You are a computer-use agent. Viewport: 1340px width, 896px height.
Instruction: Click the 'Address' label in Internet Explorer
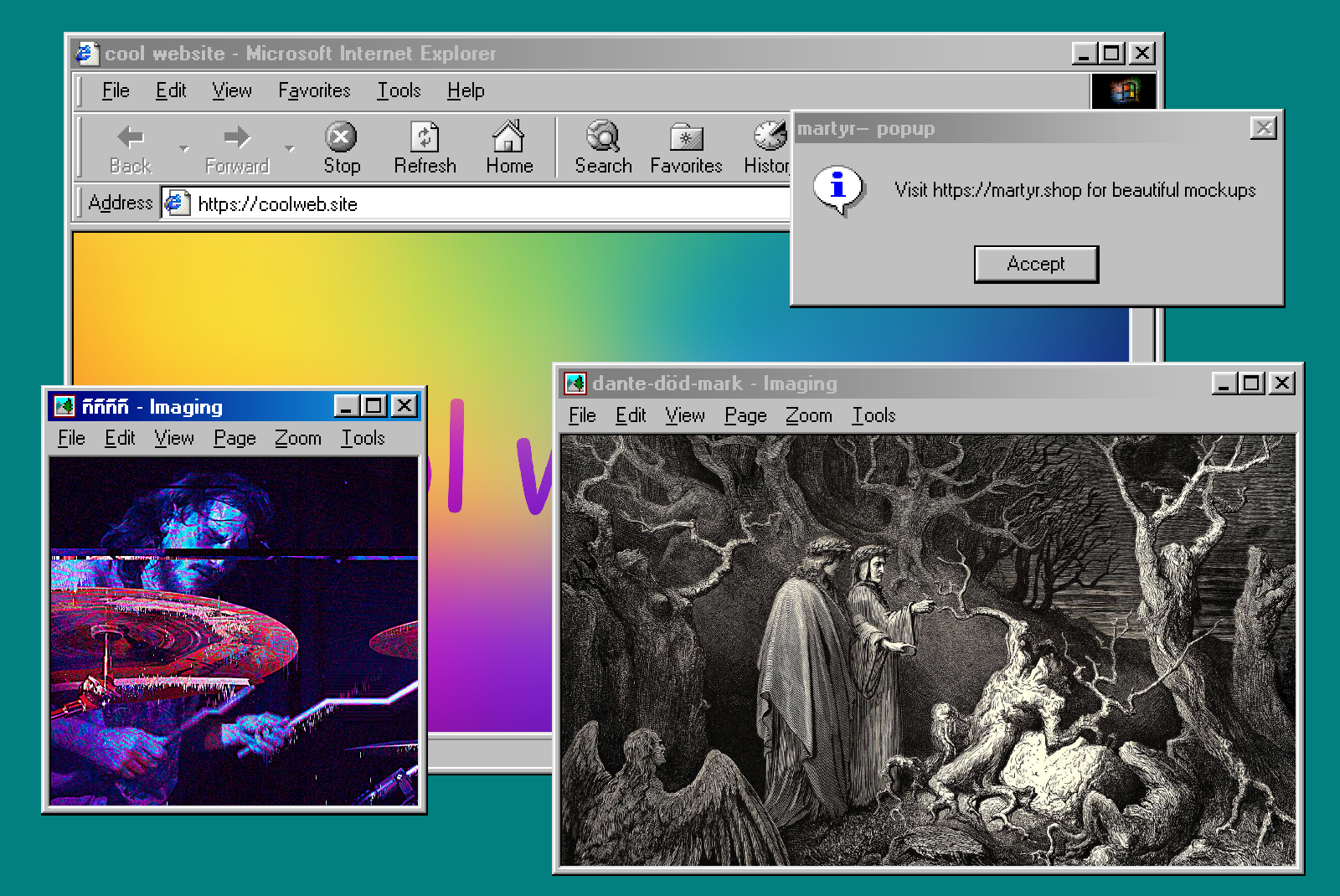click(x=121, y=203)
